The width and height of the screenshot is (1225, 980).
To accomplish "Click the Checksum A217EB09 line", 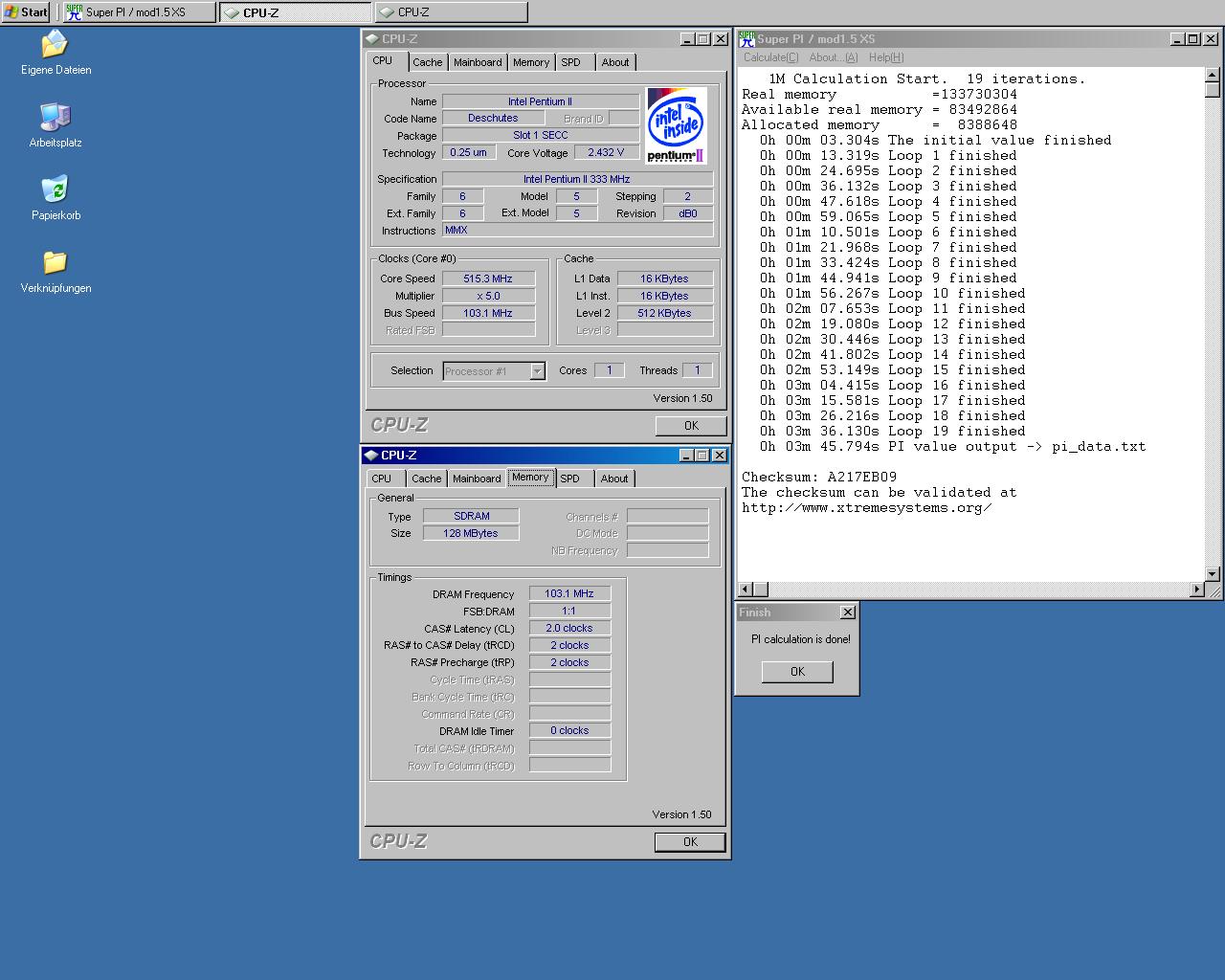I will (x=819, y=478).
